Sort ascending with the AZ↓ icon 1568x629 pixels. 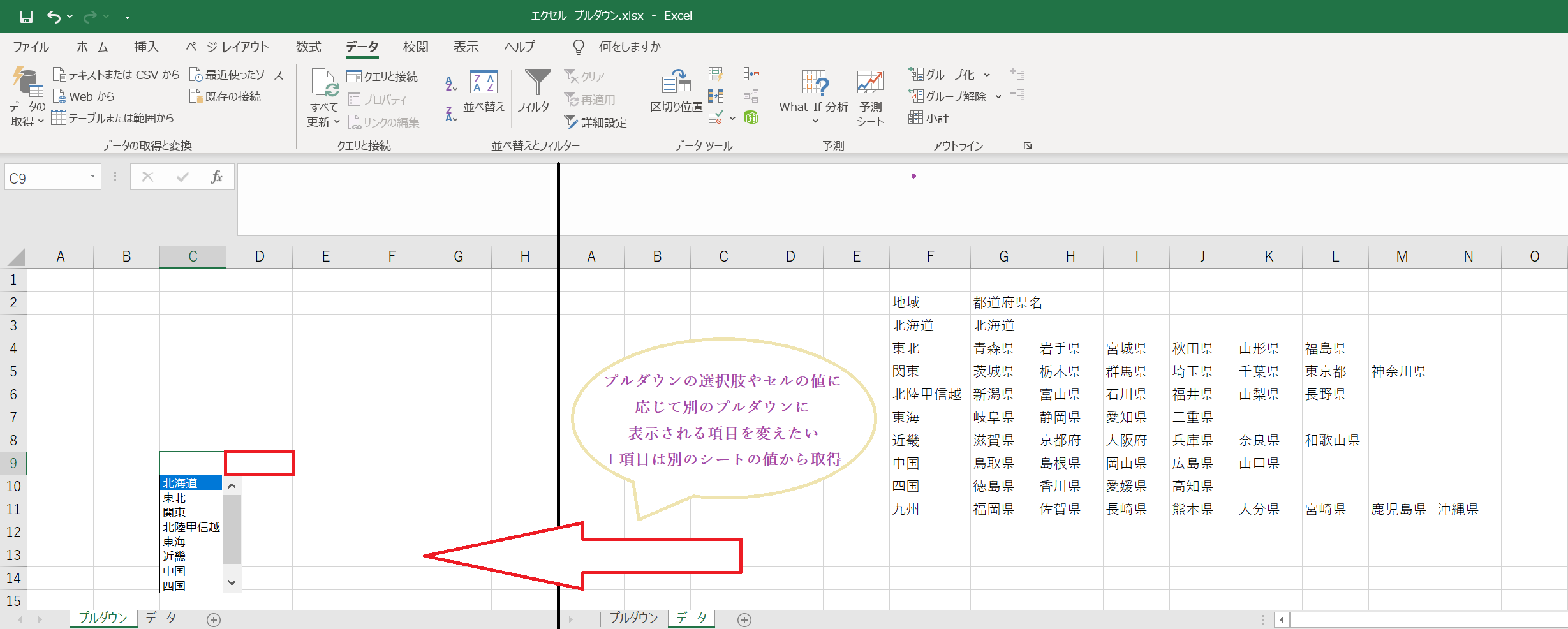point(450,84)
